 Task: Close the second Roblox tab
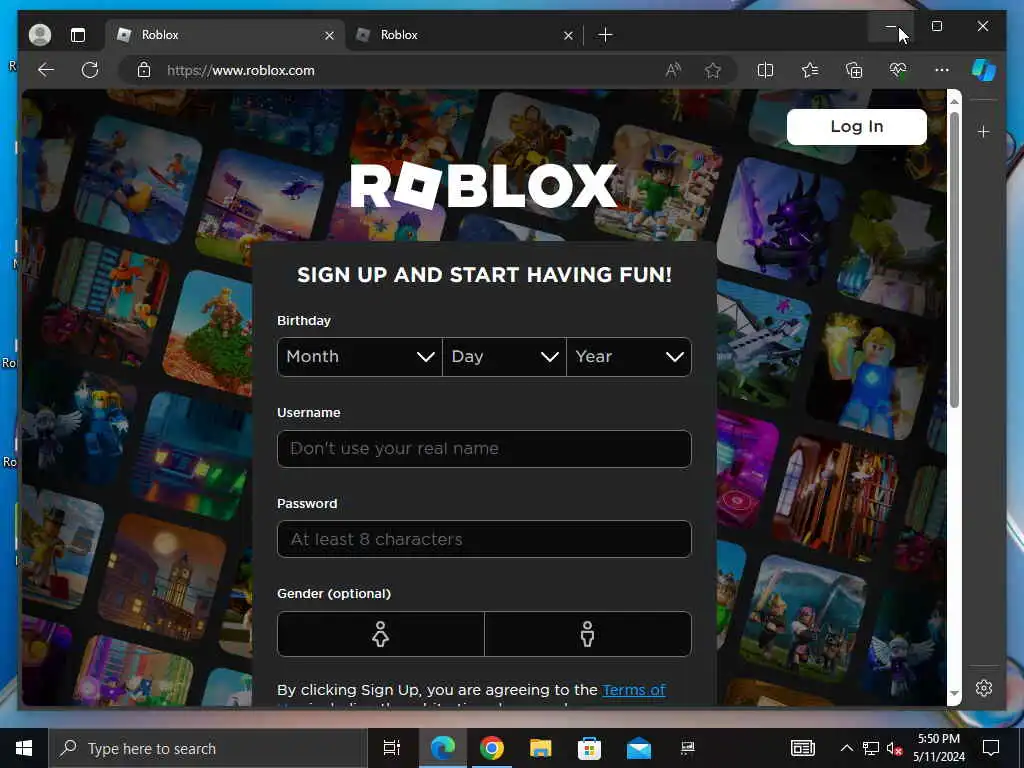(568, 35)
